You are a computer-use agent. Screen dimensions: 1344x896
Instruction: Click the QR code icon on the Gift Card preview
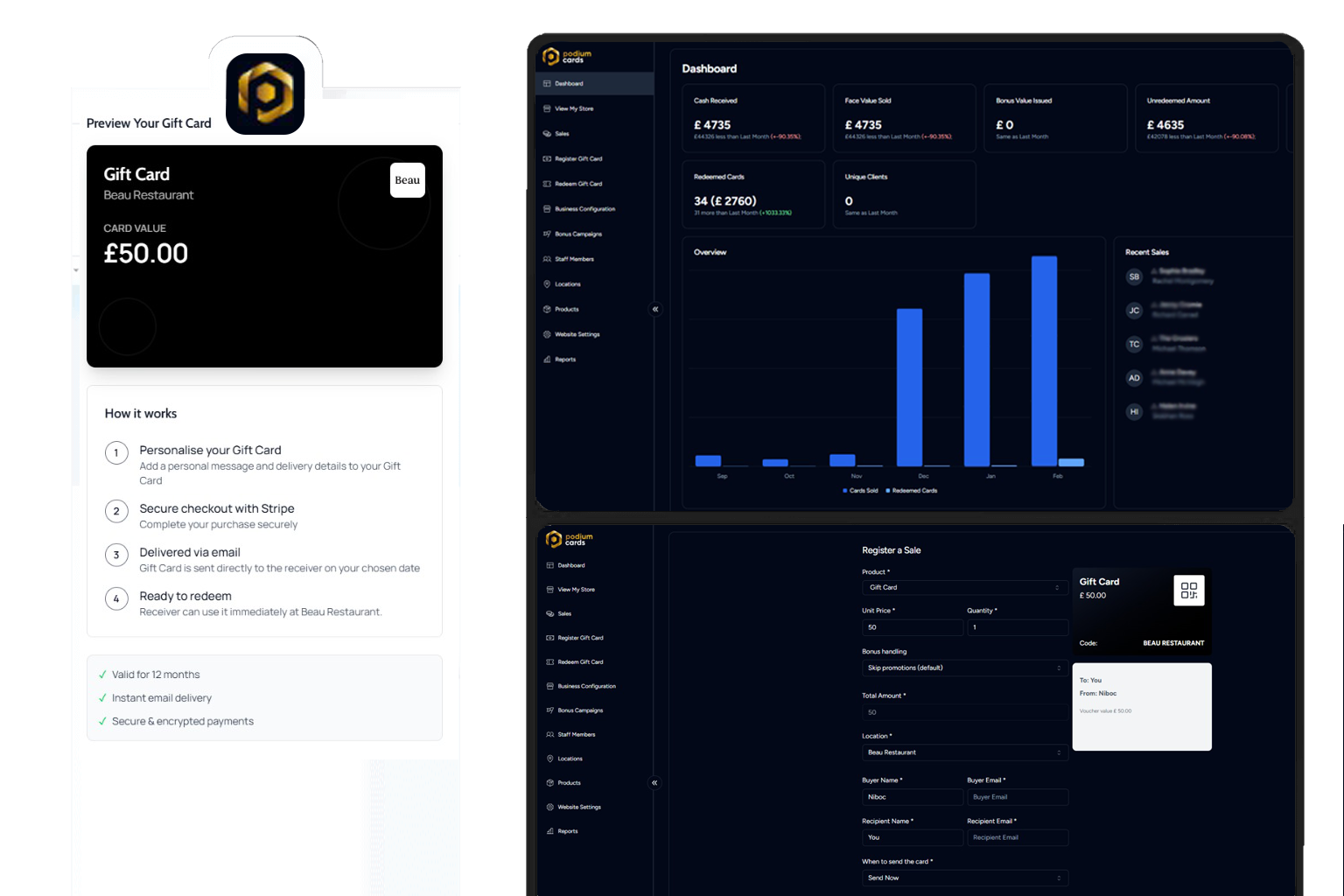1189,591
